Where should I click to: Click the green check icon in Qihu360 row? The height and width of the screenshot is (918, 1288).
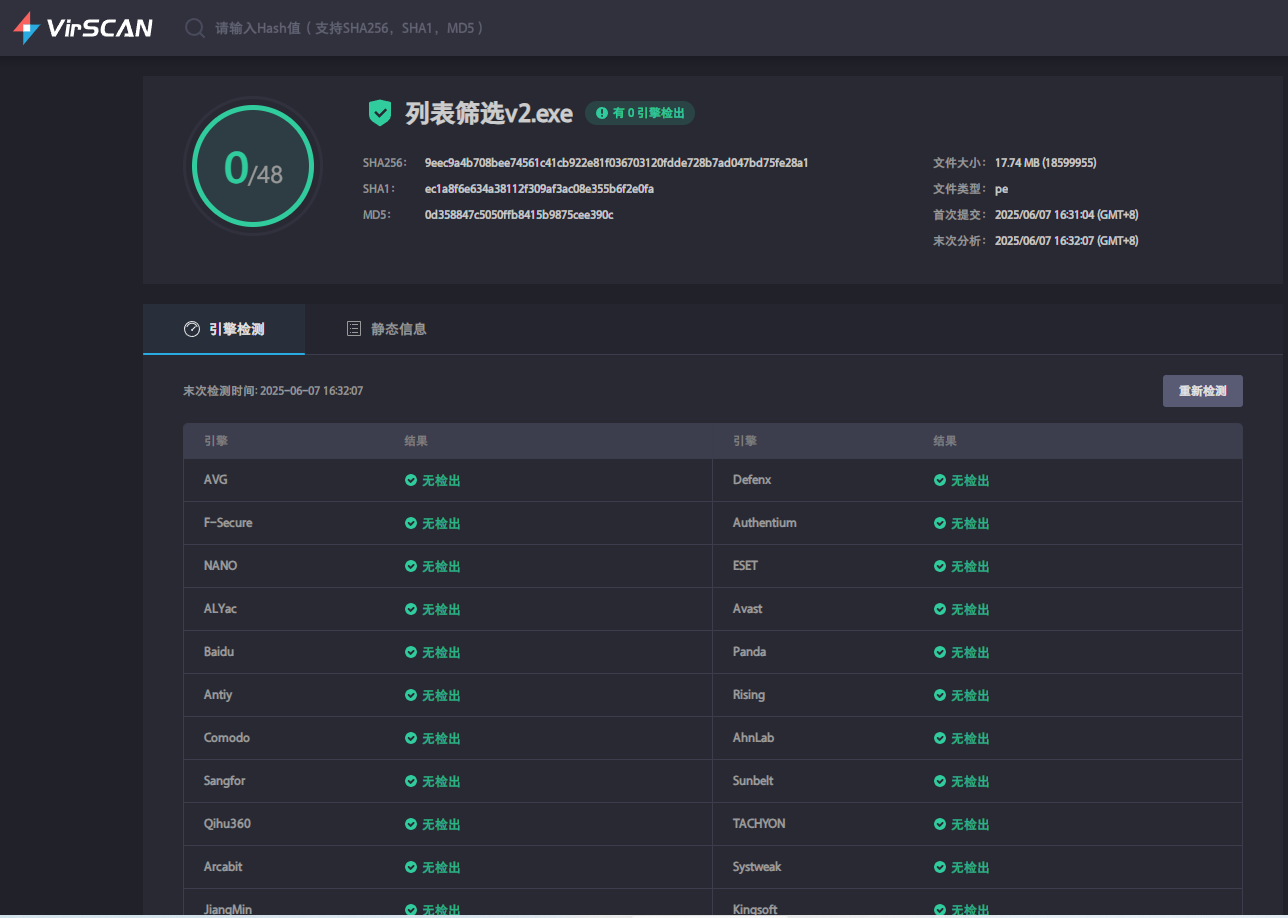pos(411,824)
